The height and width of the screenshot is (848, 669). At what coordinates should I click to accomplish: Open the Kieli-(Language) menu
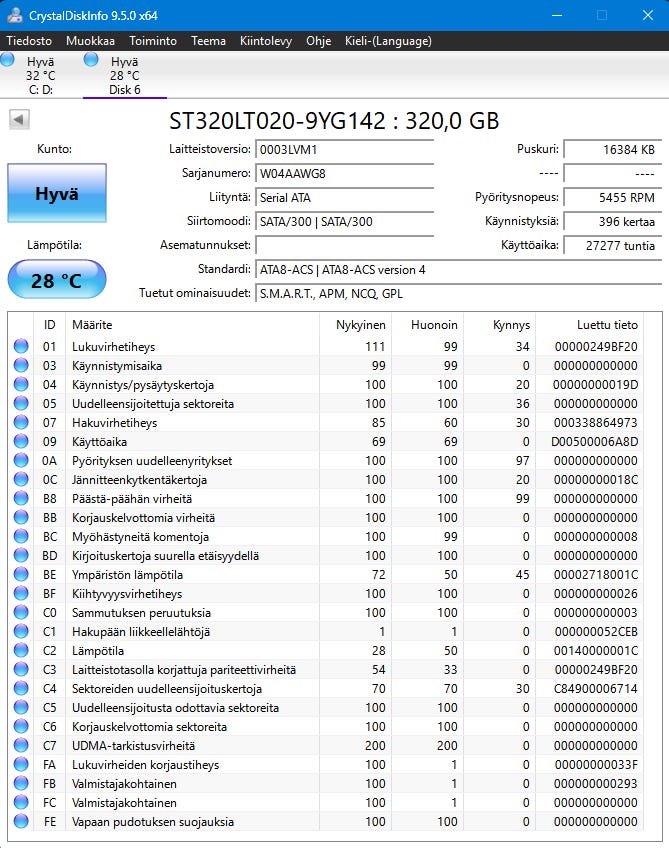pyautogui.click(x=388, y=41)
